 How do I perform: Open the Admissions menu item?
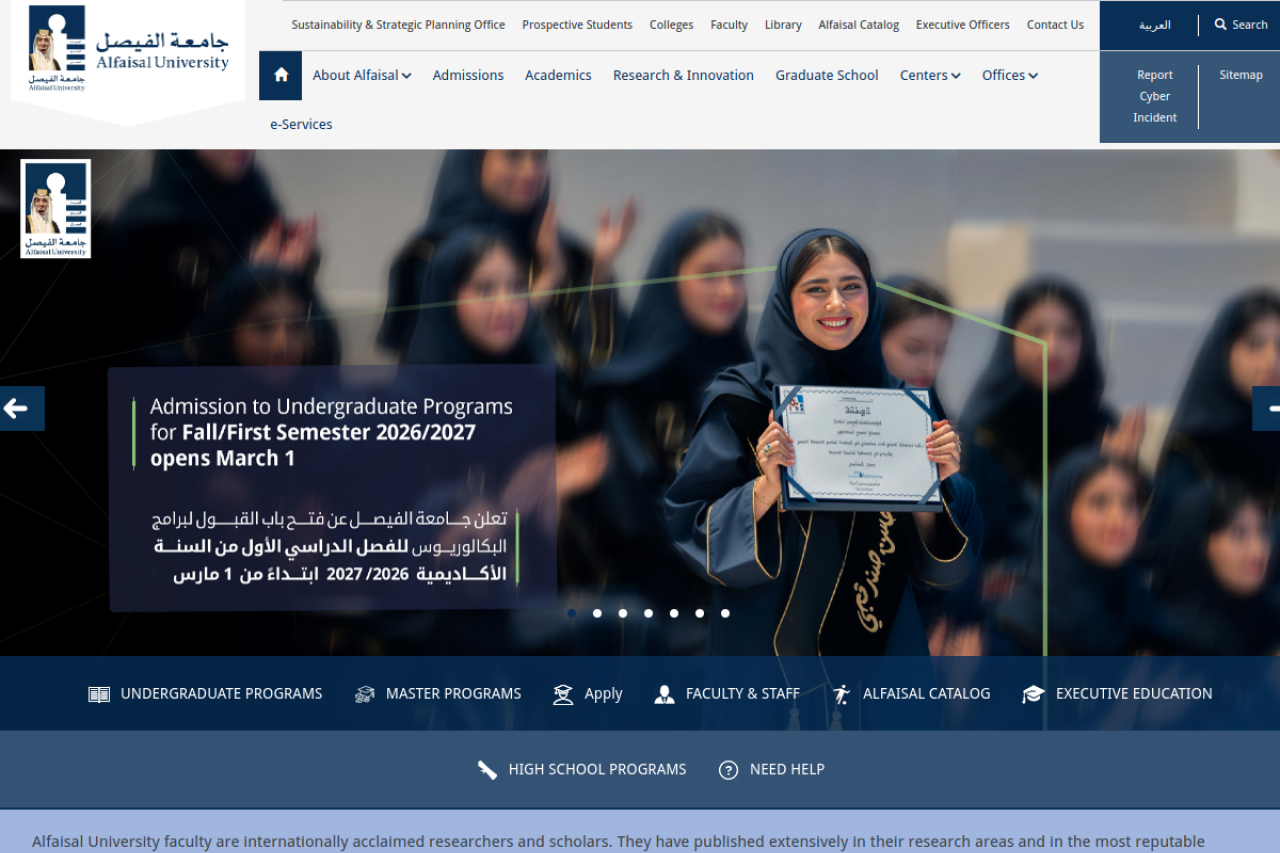[x=468, y=75]
